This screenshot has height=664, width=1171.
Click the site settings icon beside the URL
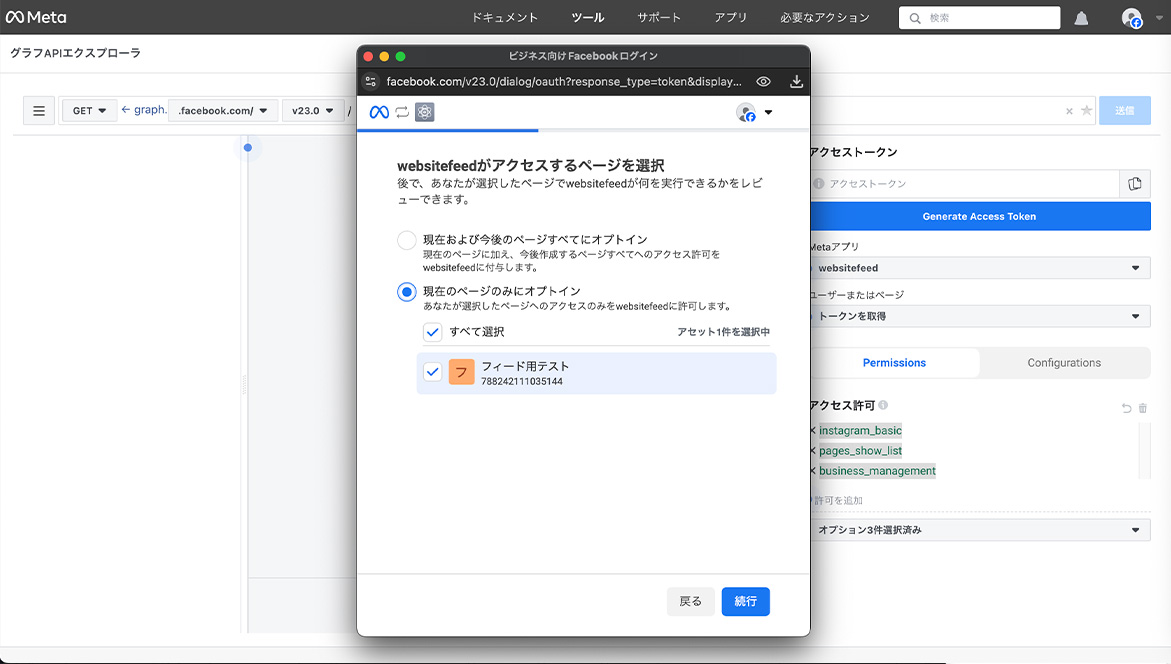(x=371, y=82)
